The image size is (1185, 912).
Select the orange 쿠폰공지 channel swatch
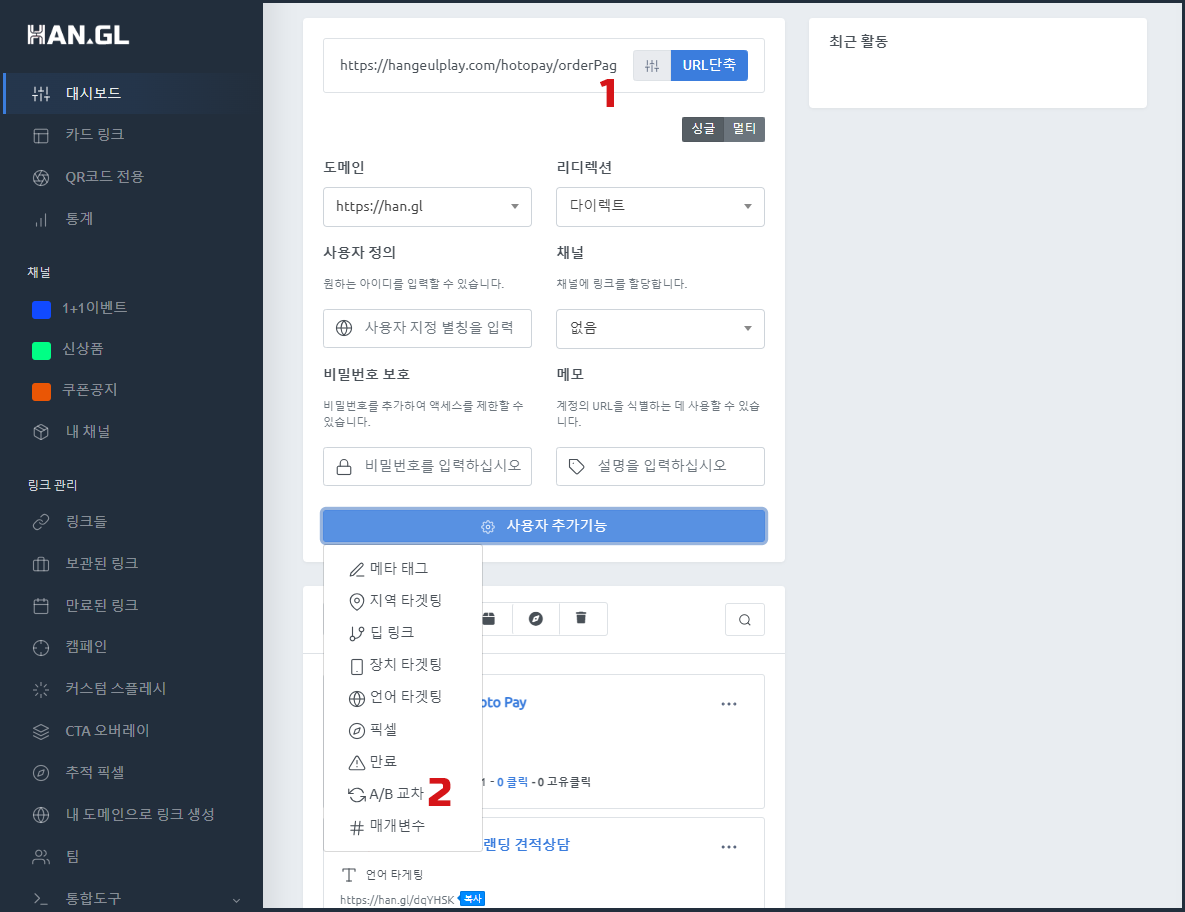42,391
